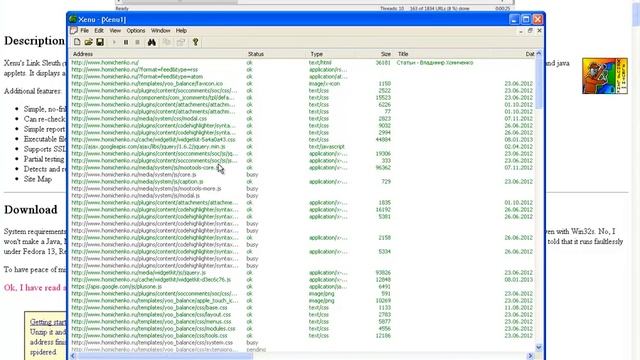Click the Save floppy disk icon
The height and width of the screenshot is (360, 640).
100,42
